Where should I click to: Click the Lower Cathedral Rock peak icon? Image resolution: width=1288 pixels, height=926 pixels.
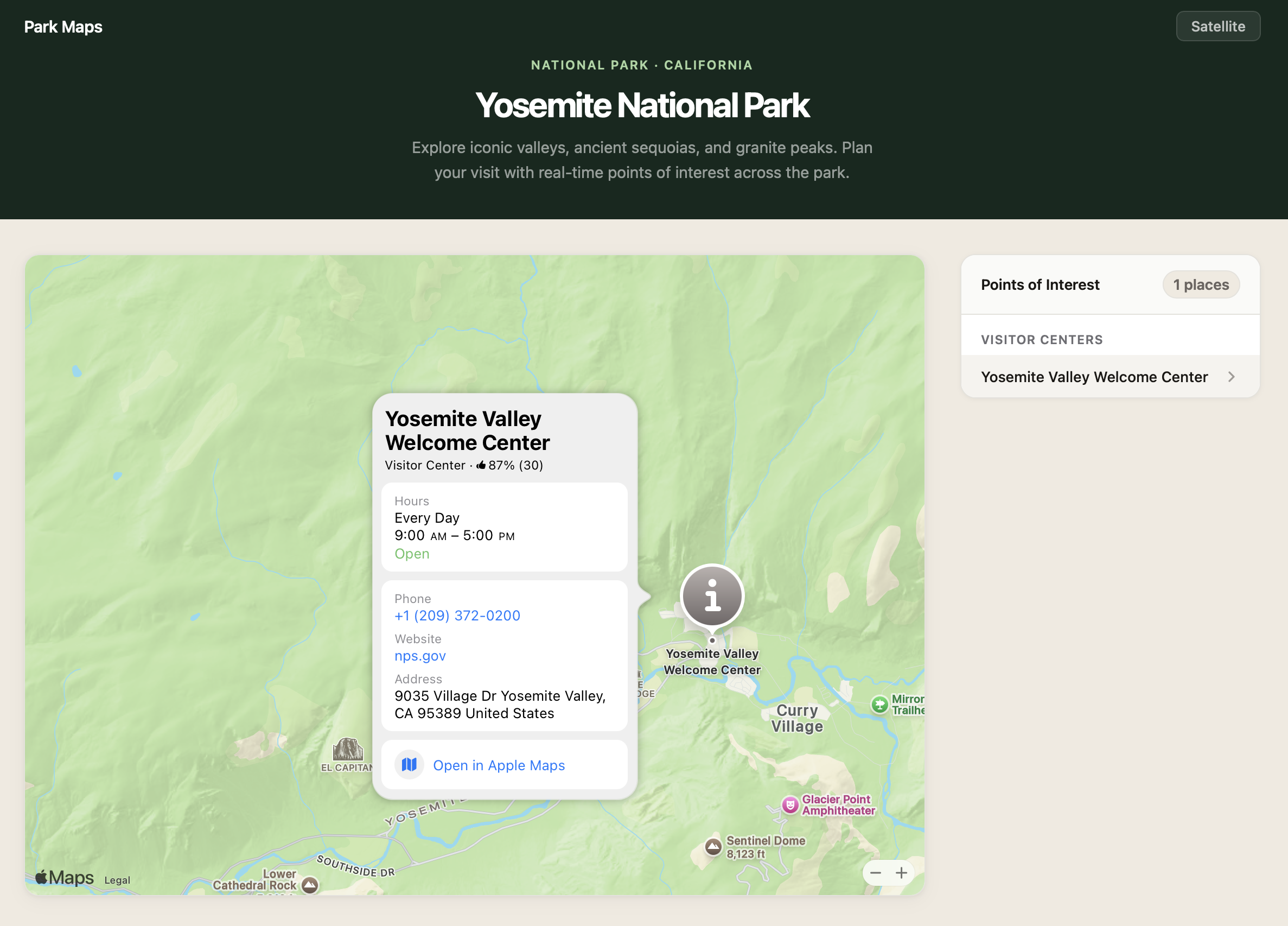click(x=310, y=885)
